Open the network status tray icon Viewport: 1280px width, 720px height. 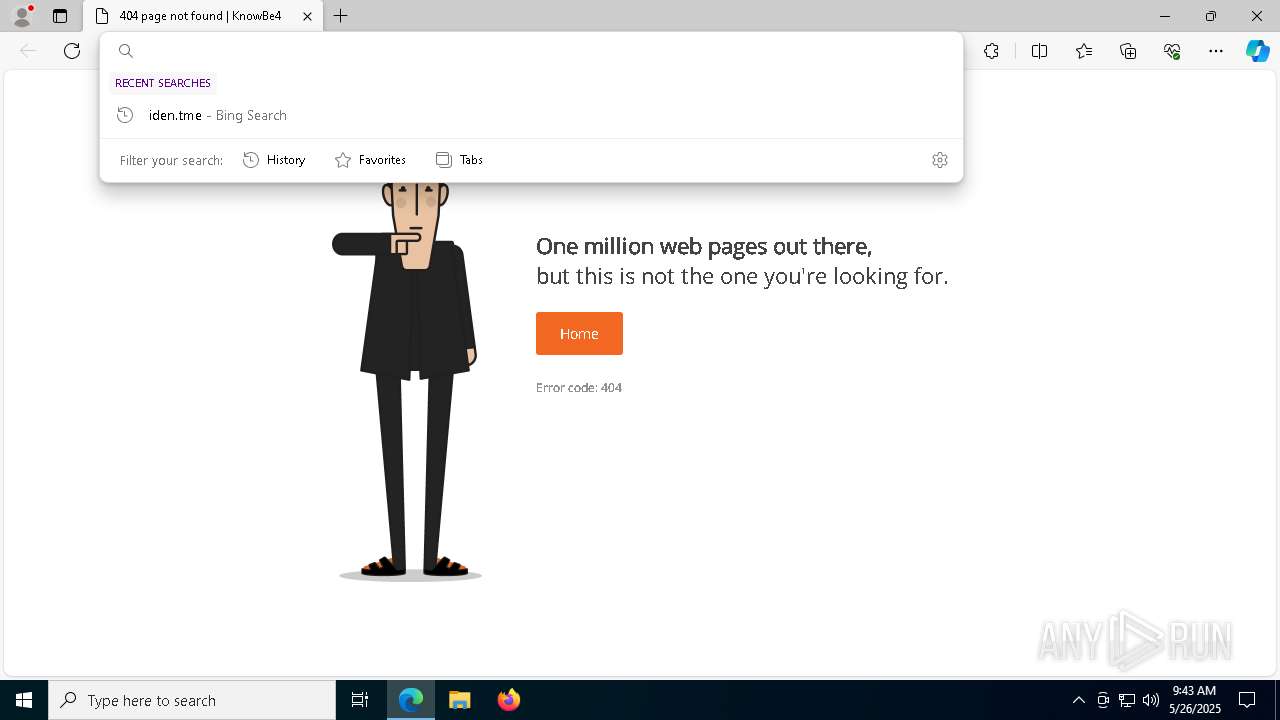tap(1127, 700)
